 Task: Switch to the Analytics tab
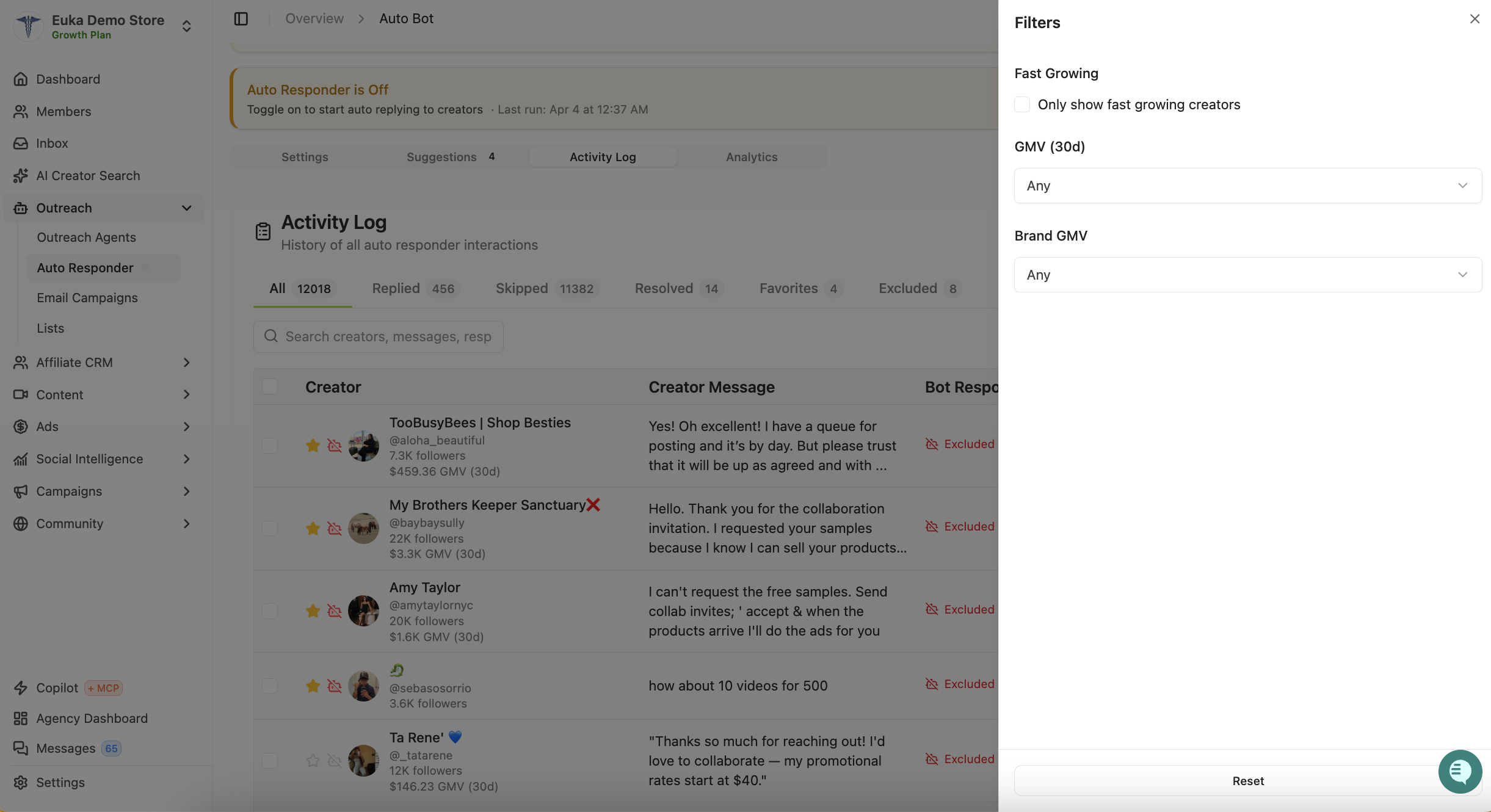[x=752, y=157]
